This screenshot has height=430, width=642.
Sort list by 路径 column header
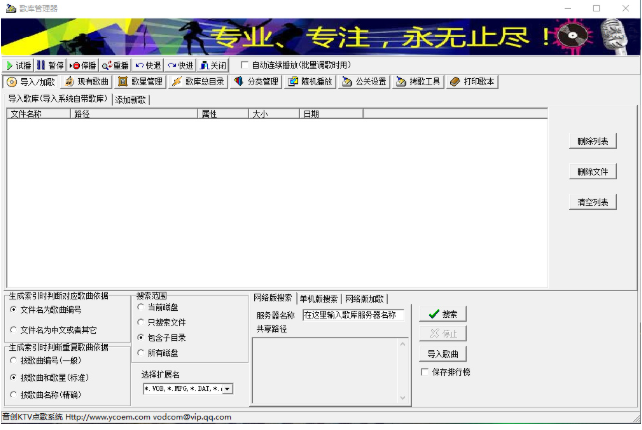[134, 114]
